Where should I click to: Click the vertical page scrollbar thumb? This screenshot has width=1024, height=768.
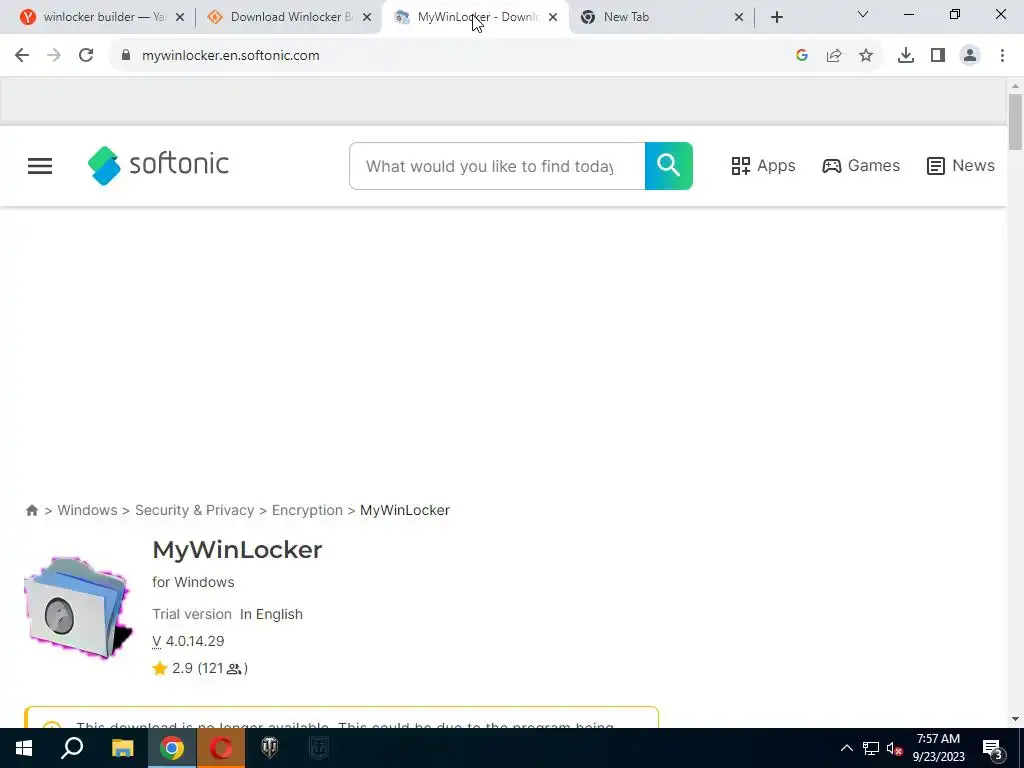coord(1015,122)
